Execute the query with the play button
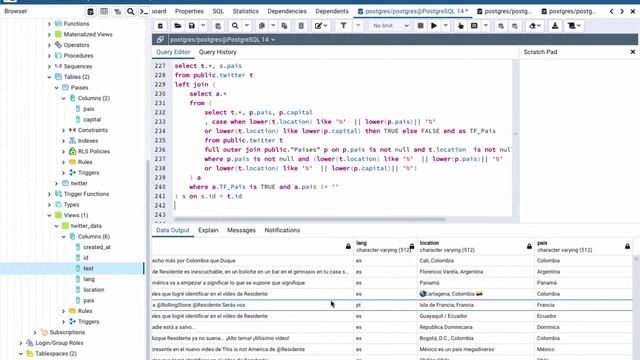Screen dimensions: 640x360 pyautogui.click(x=434, y=26)
